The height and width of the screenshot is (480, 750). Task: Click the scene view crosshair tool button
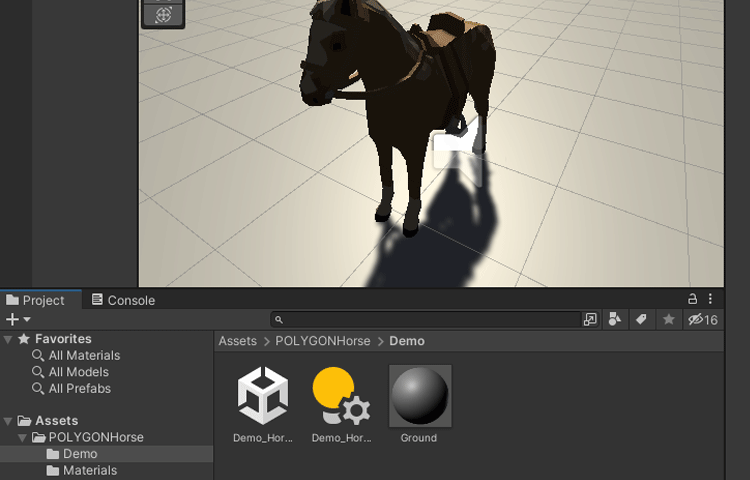[x=163, y=15]
